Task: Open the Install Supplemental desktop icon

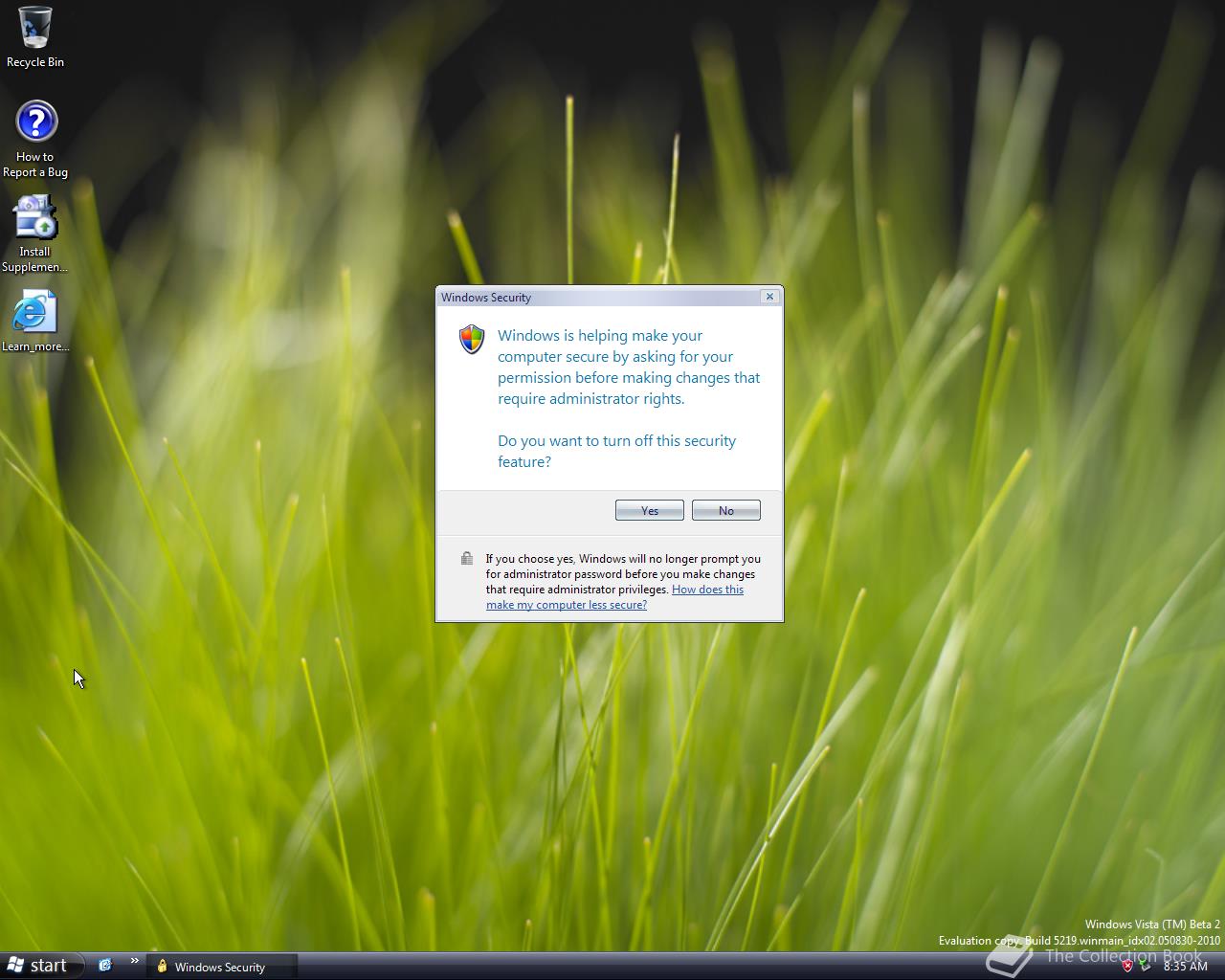Action: click(35, 234)
